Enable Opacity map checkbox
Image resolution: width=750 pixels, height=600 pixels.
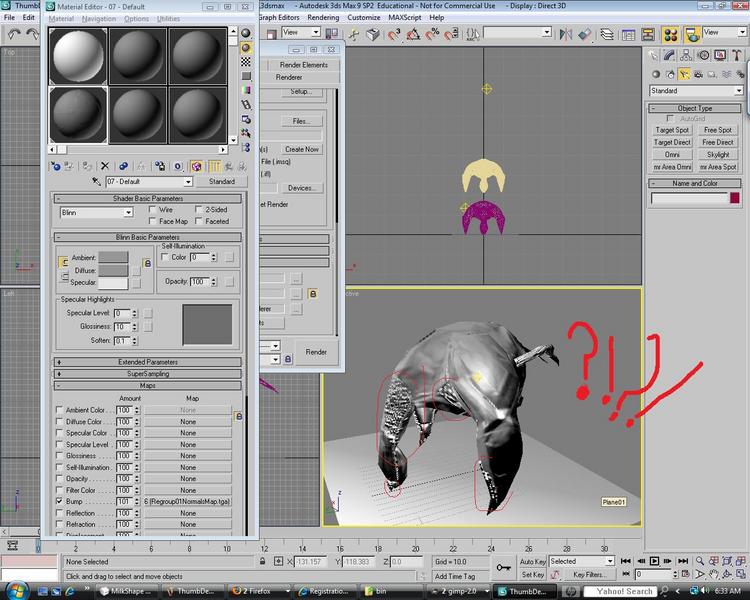point(59,478)
